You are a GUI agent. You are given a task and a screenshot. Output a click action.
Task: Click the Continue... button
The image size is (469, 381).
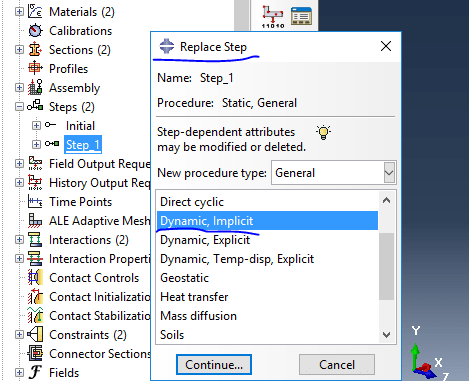(x=214, y=365)
